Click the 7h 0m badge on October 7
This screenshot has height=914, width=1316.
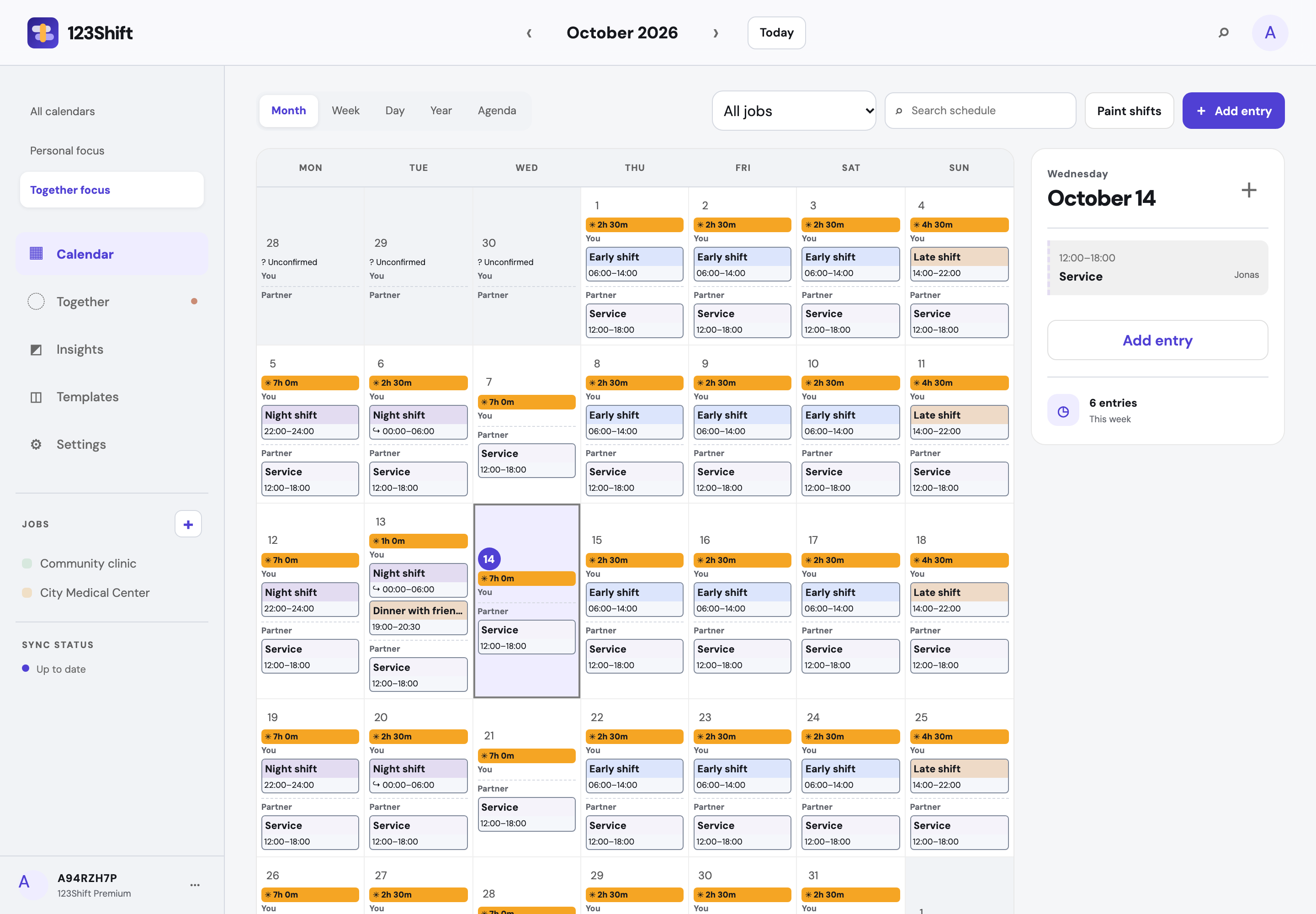[x=526, y=402]
